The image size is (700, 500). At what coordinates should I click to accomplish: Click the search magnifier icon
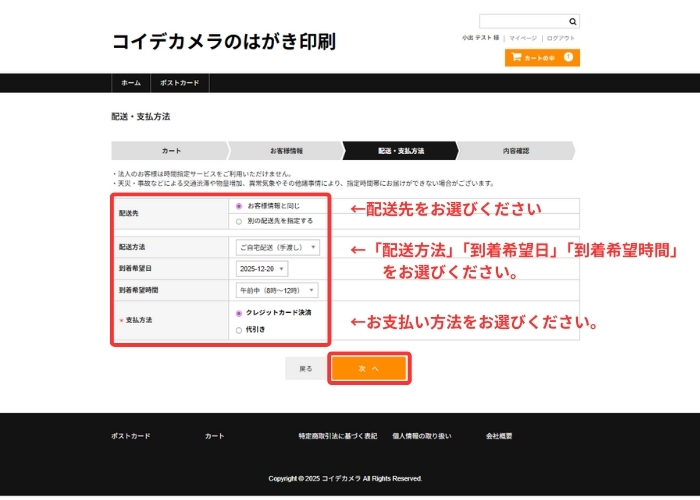click(x=572, y=21)
